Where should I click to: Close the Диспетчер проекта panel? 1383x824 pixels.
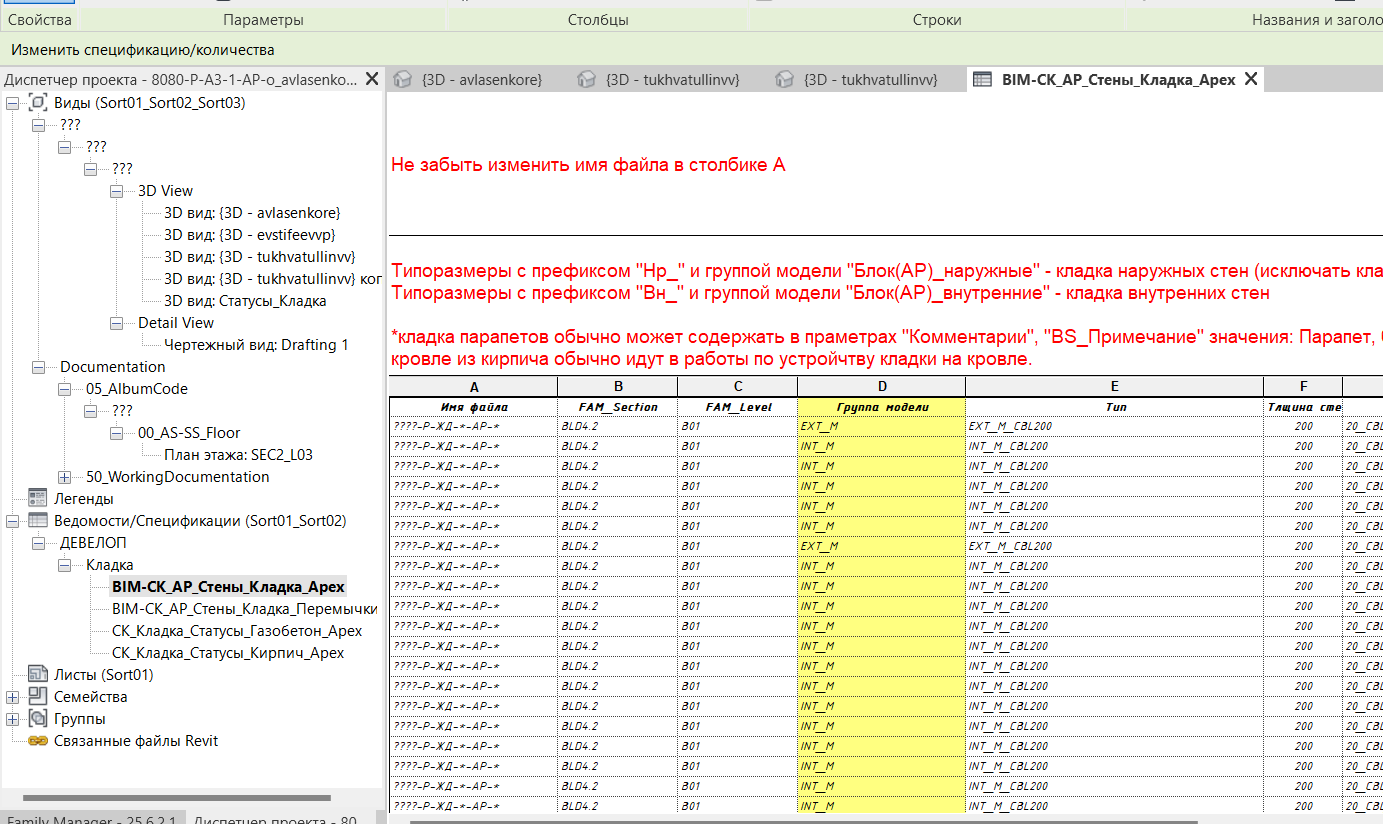pyautogui.click(x=371, y=79)
